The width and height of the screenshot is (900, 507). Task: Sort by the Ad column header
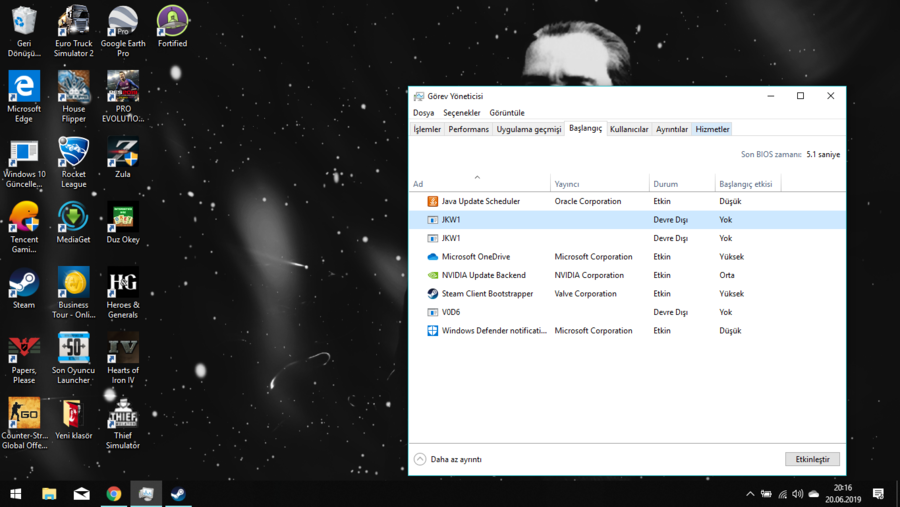[x=479, y=183]
